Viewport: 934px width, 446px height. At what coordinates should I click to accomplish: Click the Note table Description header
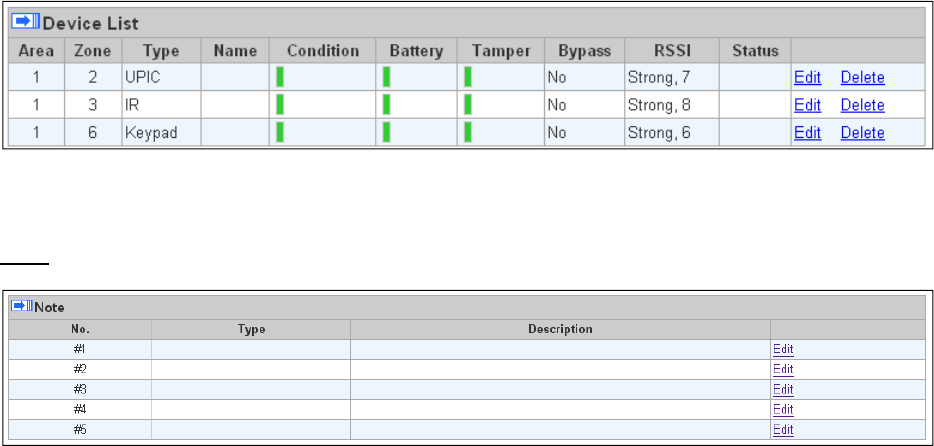(x=560, y=329)
